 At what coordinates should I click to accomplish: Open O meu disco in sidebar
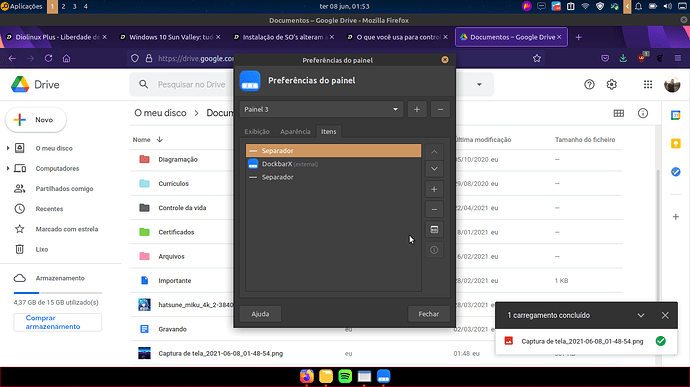tap(54, 148)
